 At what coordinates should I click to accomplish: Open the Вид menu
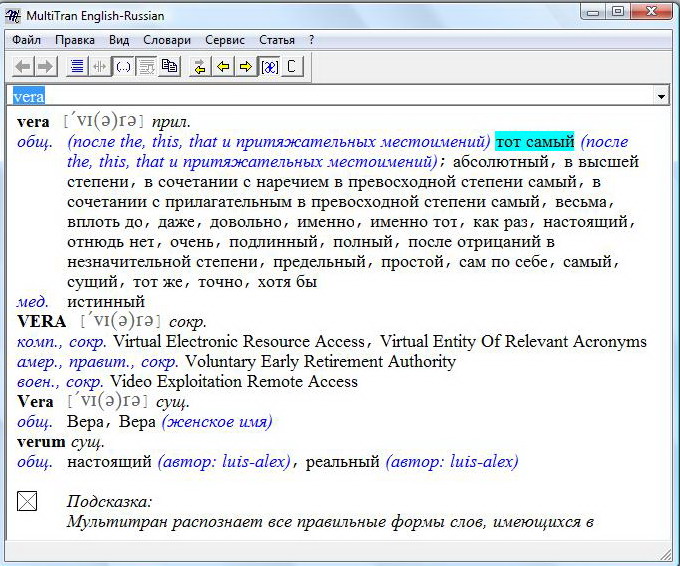(x=119, y=40)
